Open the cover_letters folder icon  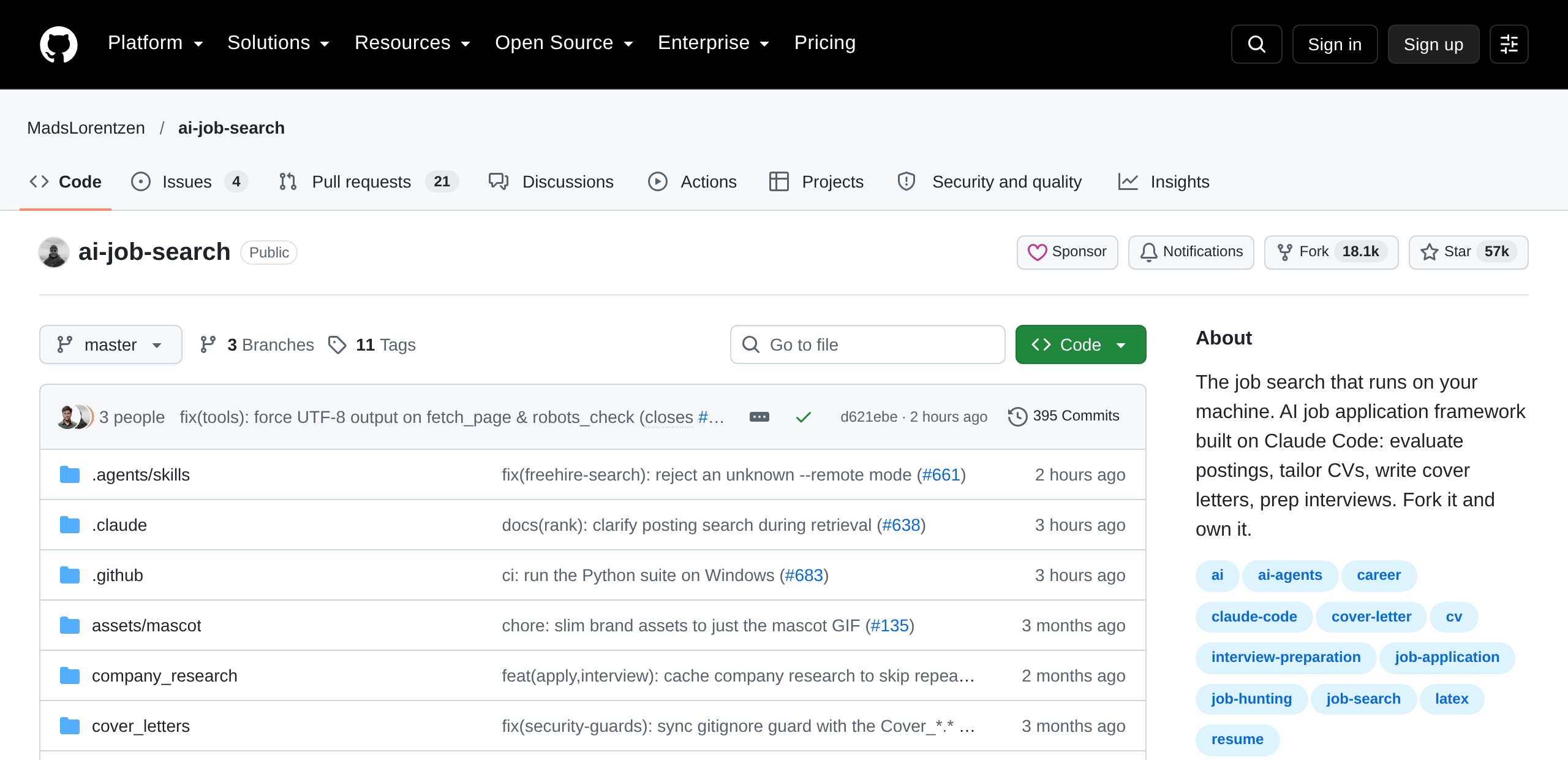[70, 726]
